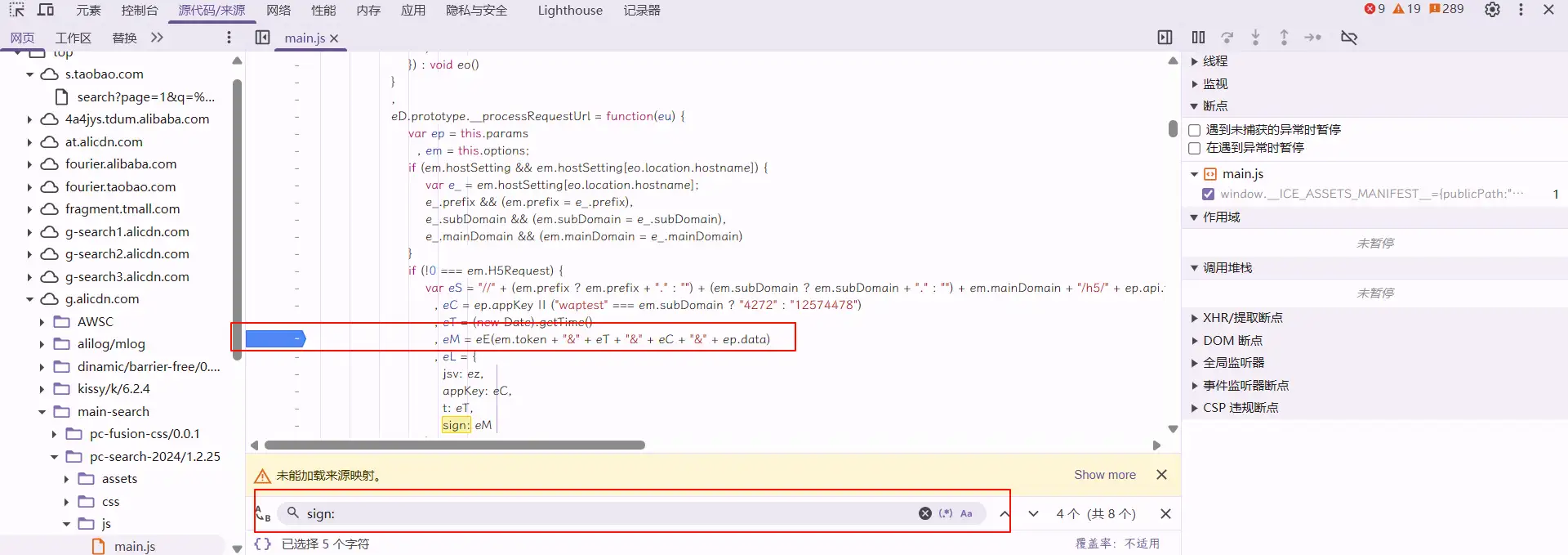Go to previous search result
This screenshot has height=555, width=1568.
tap(1004, 513)
